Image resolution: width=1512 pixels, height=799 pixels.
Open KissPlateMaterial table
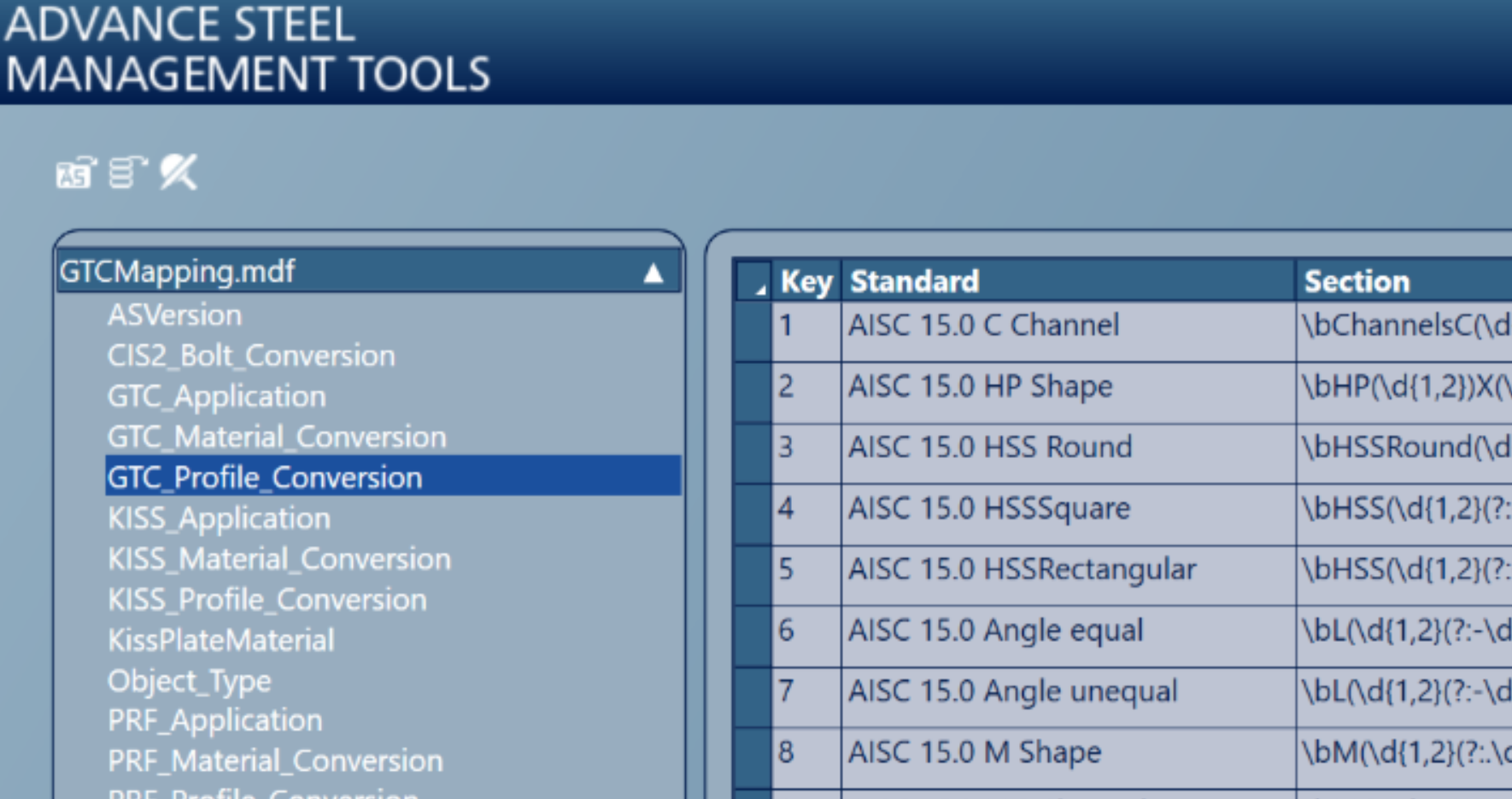coord(220,640)
